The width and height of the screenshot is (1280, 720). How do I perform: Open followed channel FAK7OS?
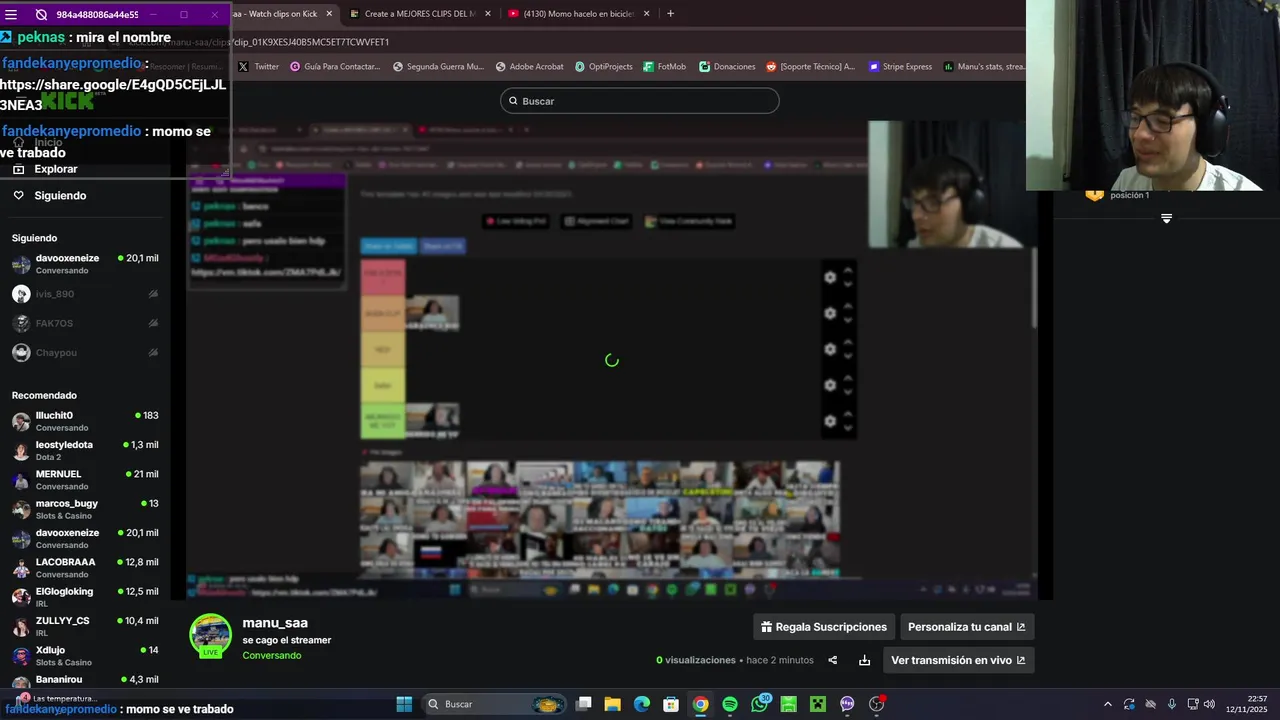pyautogui.click(x=85, y=323)
